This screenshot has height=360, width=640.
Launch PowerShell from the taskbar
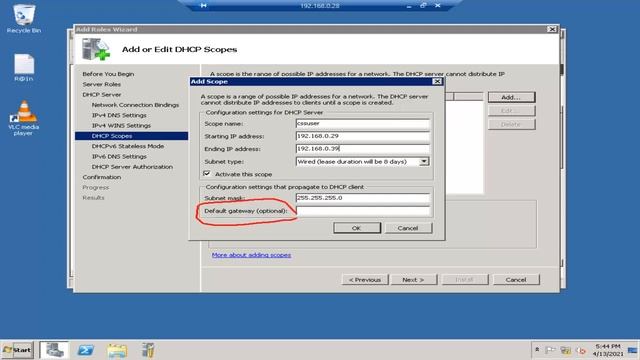coord(86,350)
